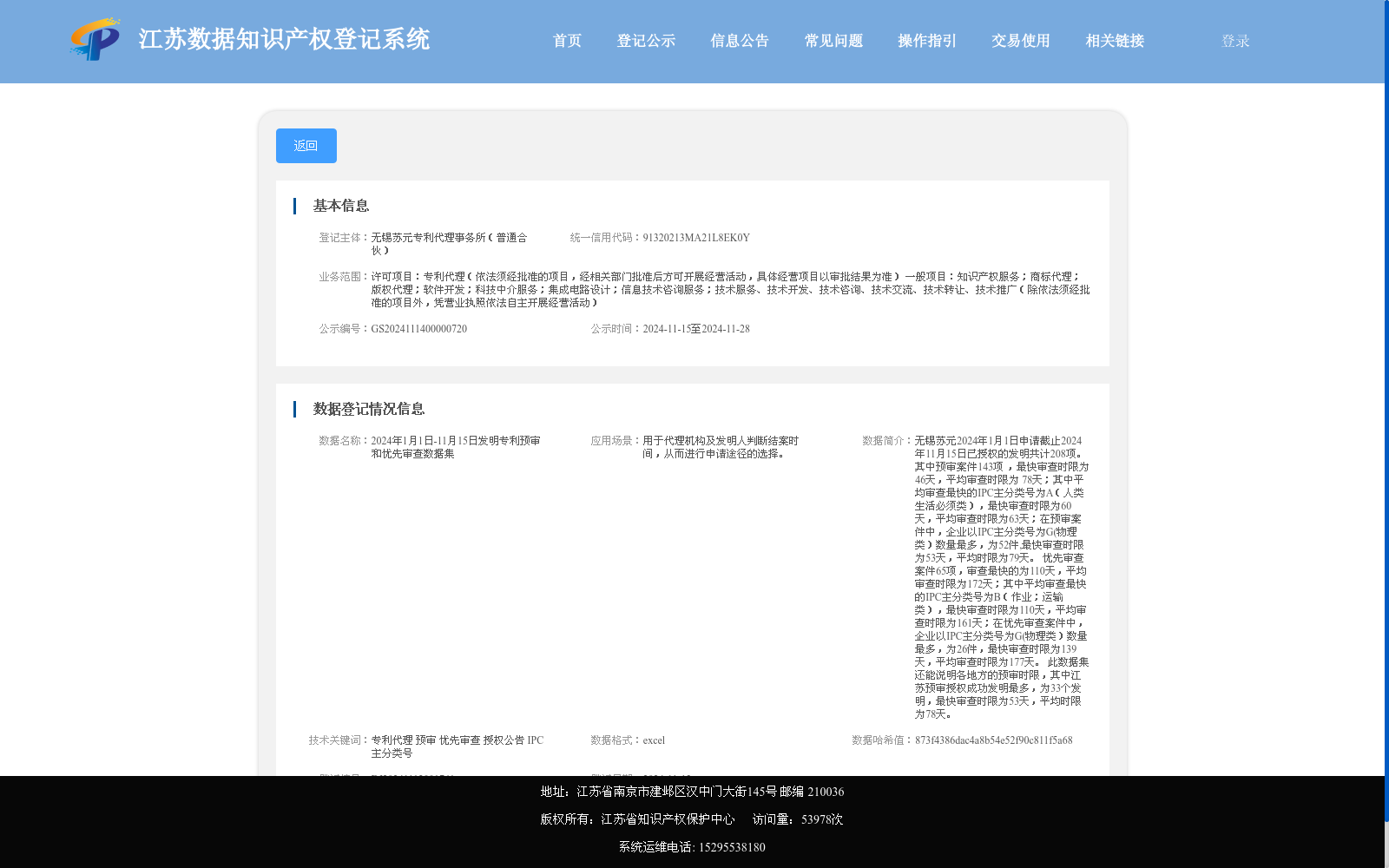Select the registrant name 无锡苏元专利代理事务所

pyautogui.click(x=451, y=244)
